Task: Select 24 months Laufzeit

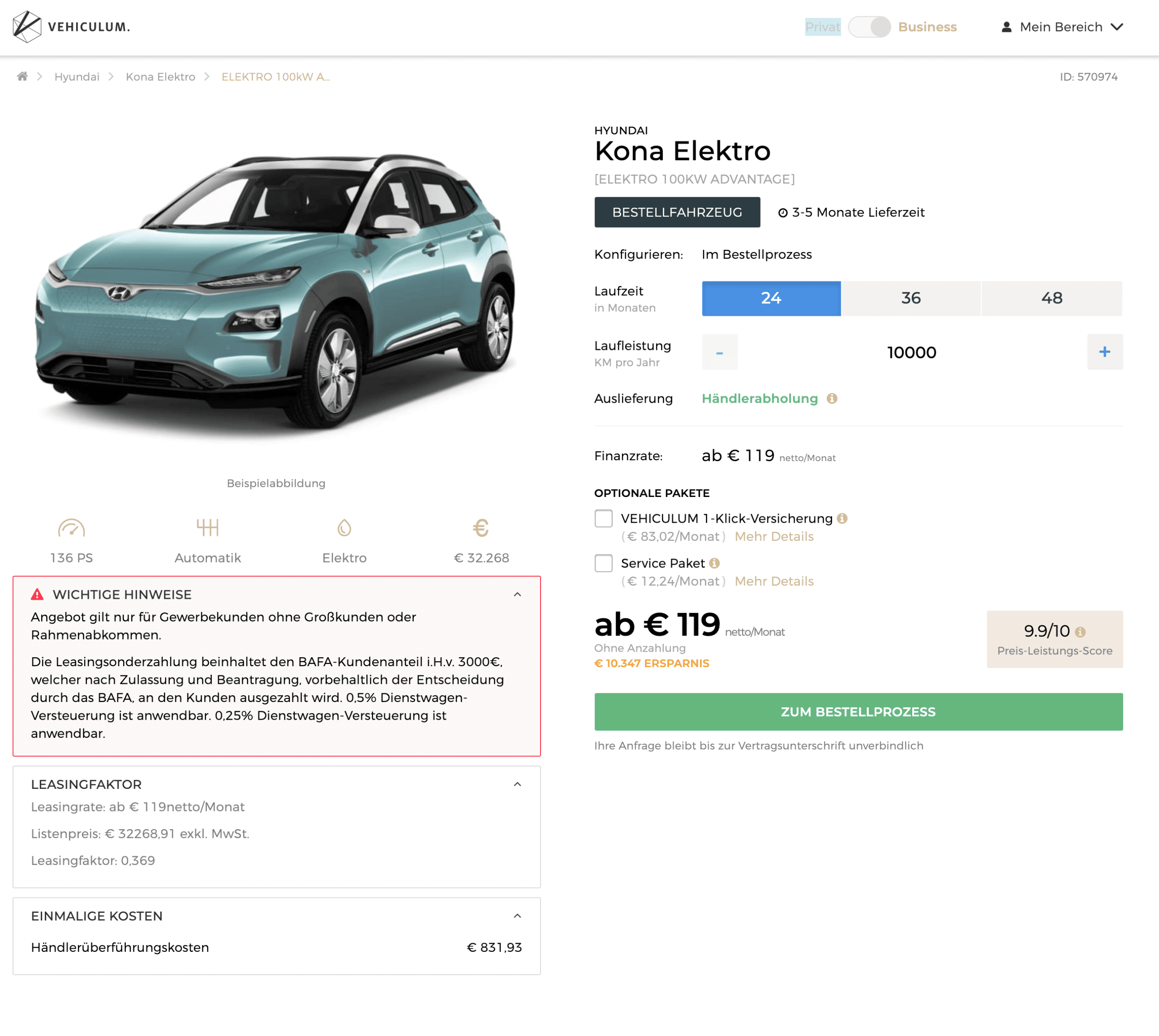Action: point(771,298)
